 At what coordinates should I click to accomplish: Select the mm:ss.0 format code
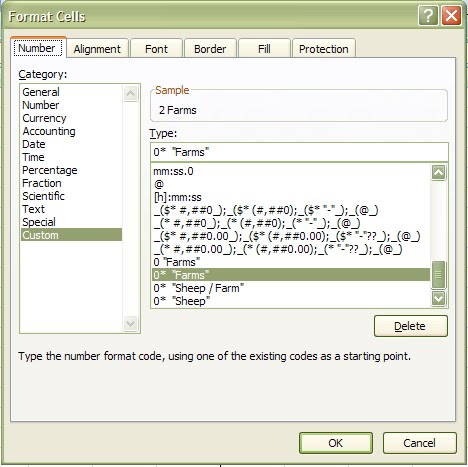(x=291, y=171)
